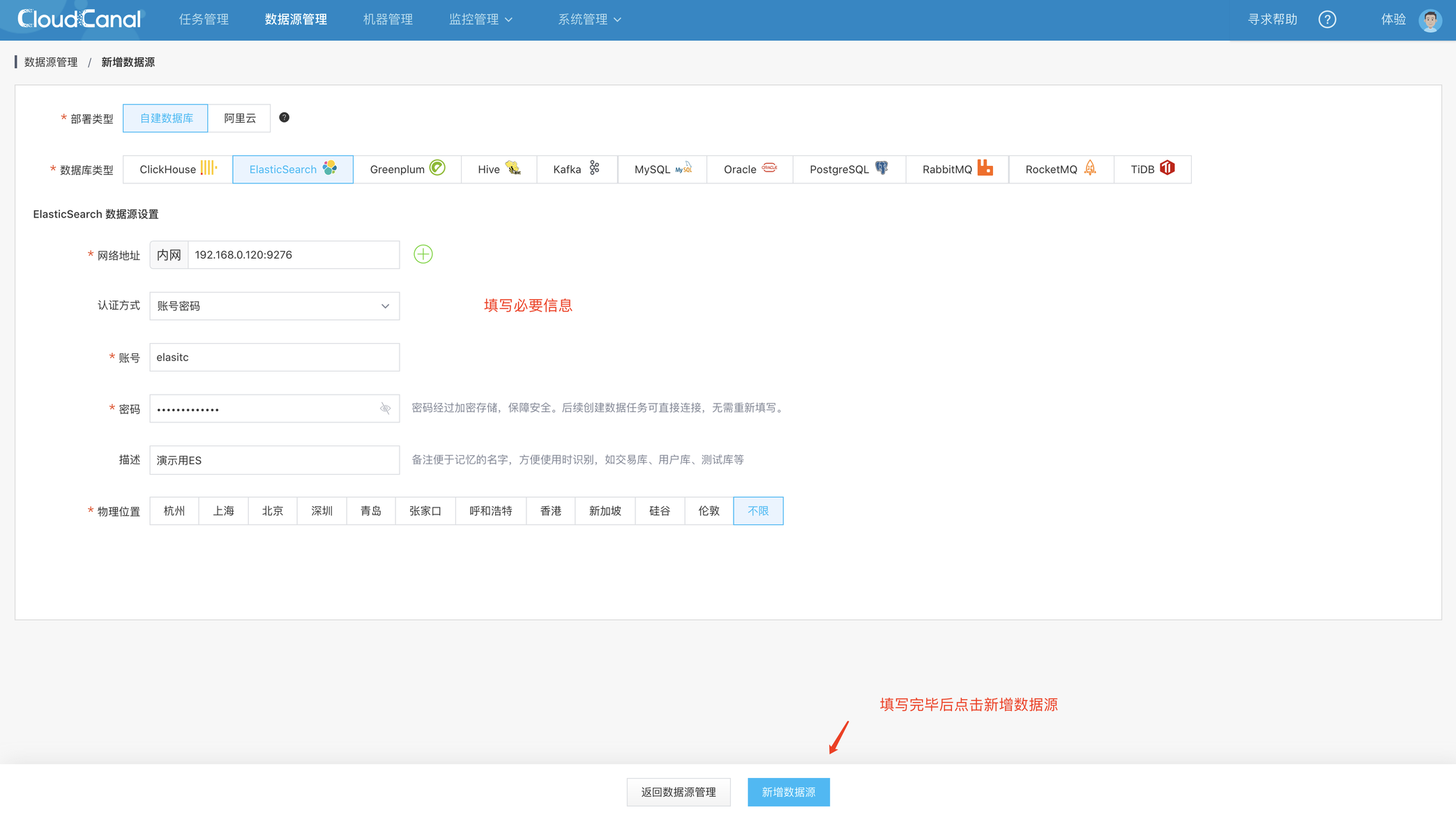This screenshot has height=817, width=1456.
Task: Toggle password visibility eye icon
Action: tap(385, 408)
